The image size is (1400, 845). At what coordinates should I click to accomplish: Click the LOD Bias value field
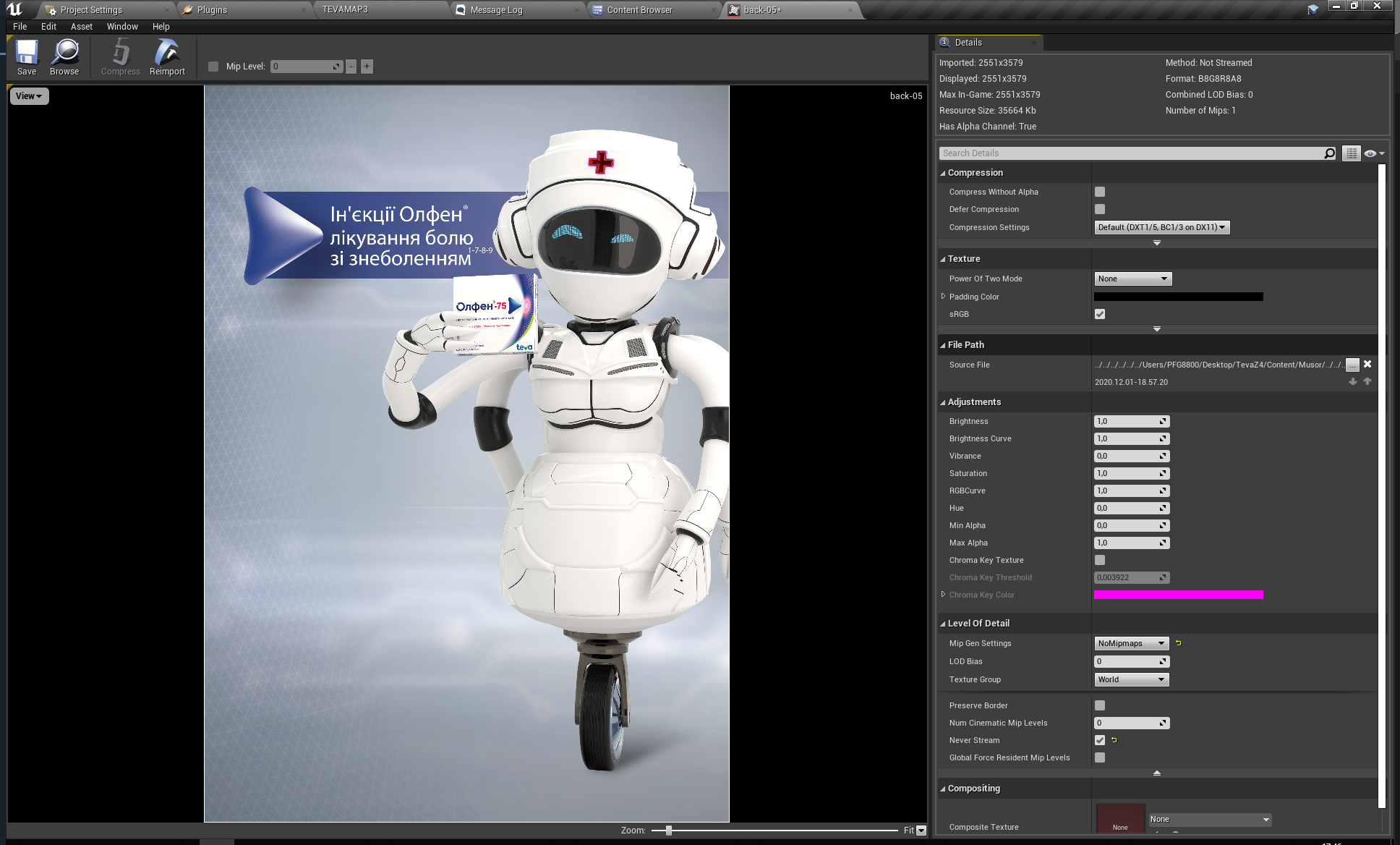click(1132, 661)
